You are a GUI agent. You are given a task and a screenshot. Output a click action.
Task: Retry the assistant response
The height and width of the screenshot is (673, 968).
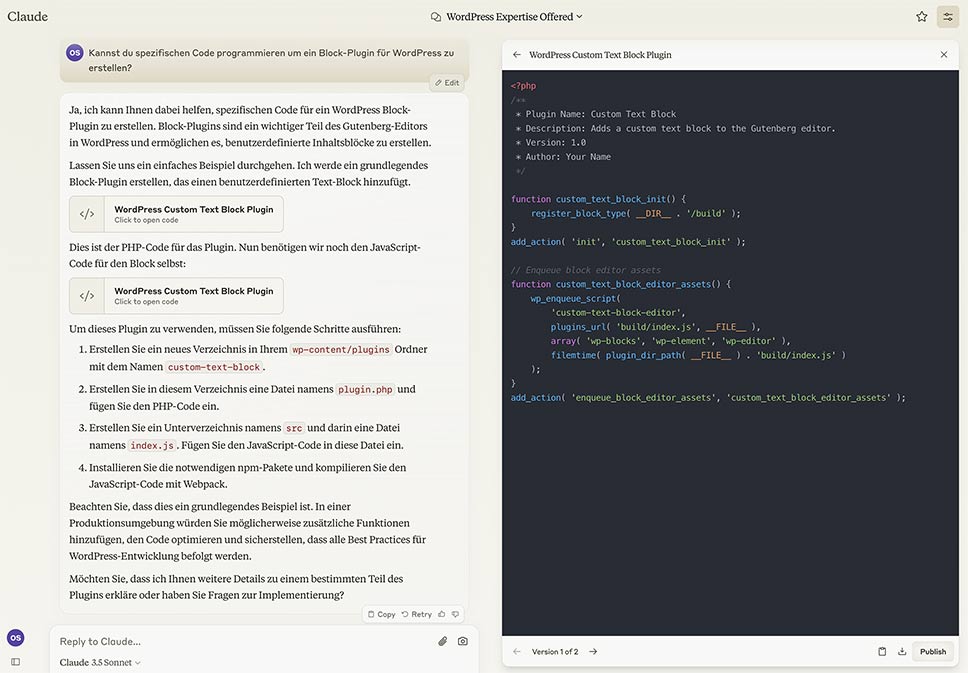[x=417, y=614]
